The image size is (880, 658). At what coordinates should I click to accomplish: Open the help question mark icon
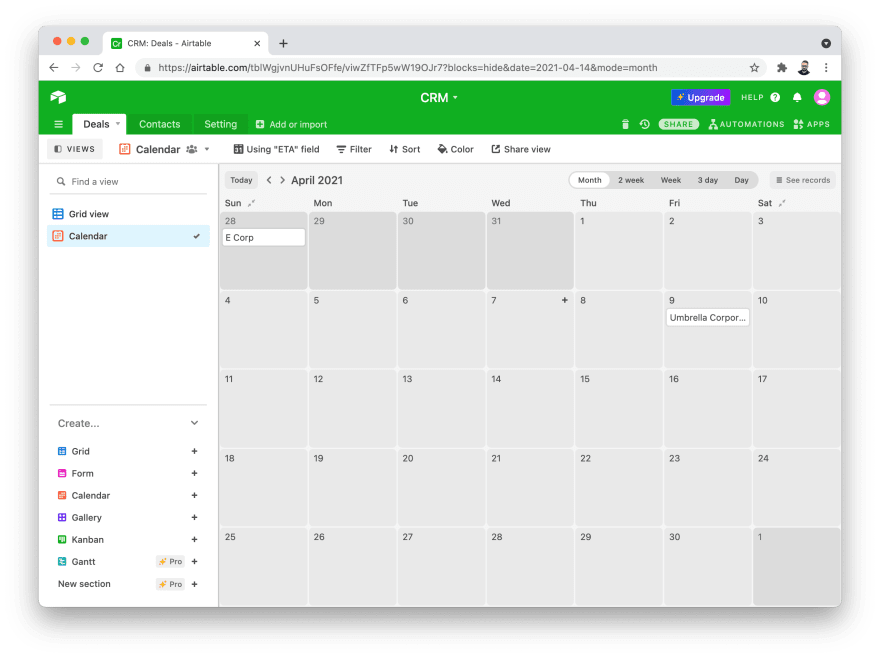tap(775, 97)
